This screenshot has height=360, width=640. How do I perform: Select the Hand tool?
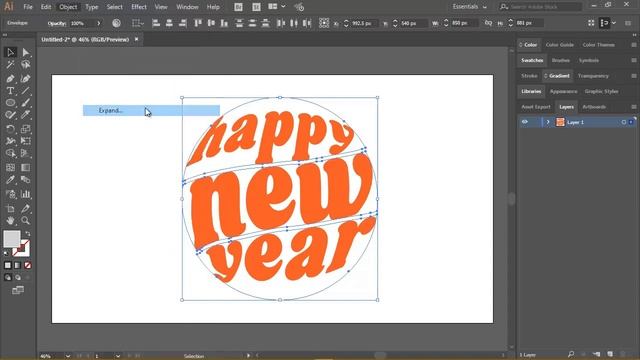coord(11,221)
